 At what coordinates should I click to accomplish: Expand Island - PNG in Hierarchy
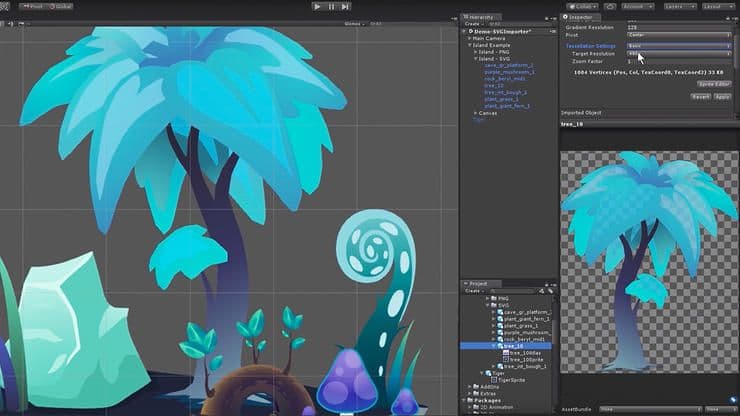476,52
